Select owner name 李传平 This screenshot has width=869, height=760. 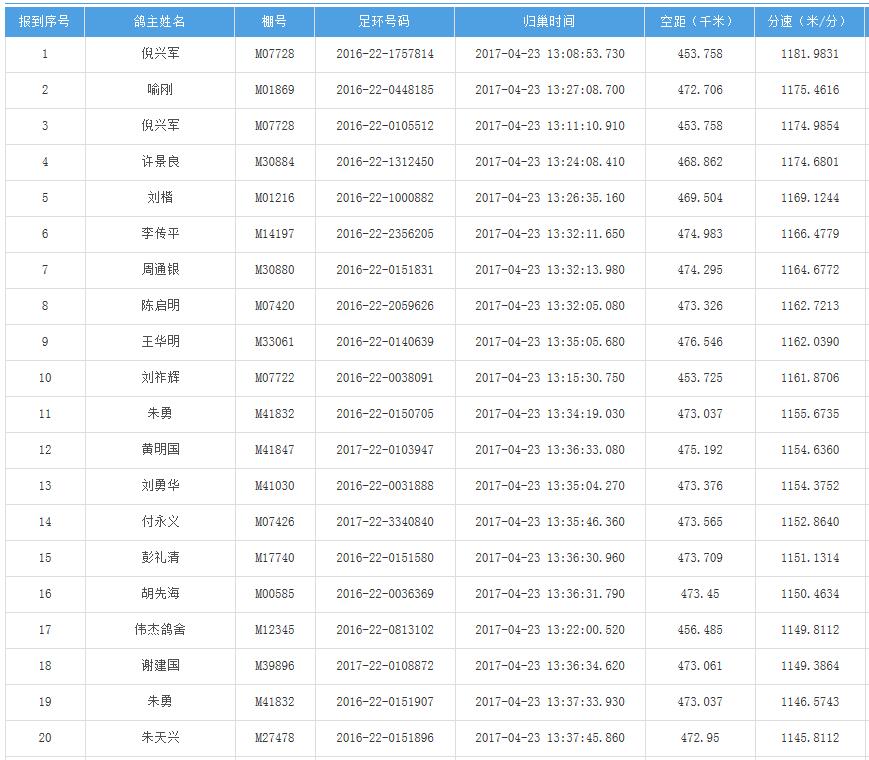tap(160, 234)
